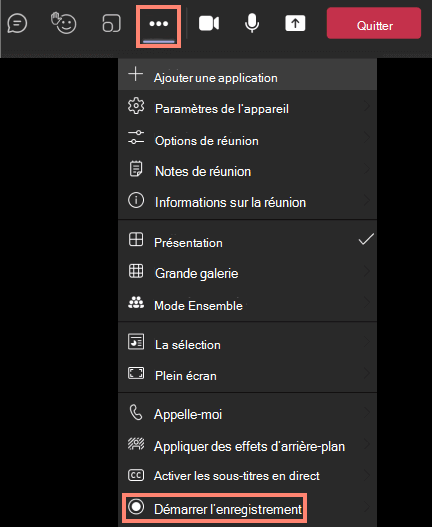
Task: Click the share content upload icon
Action: pos(295,23)
